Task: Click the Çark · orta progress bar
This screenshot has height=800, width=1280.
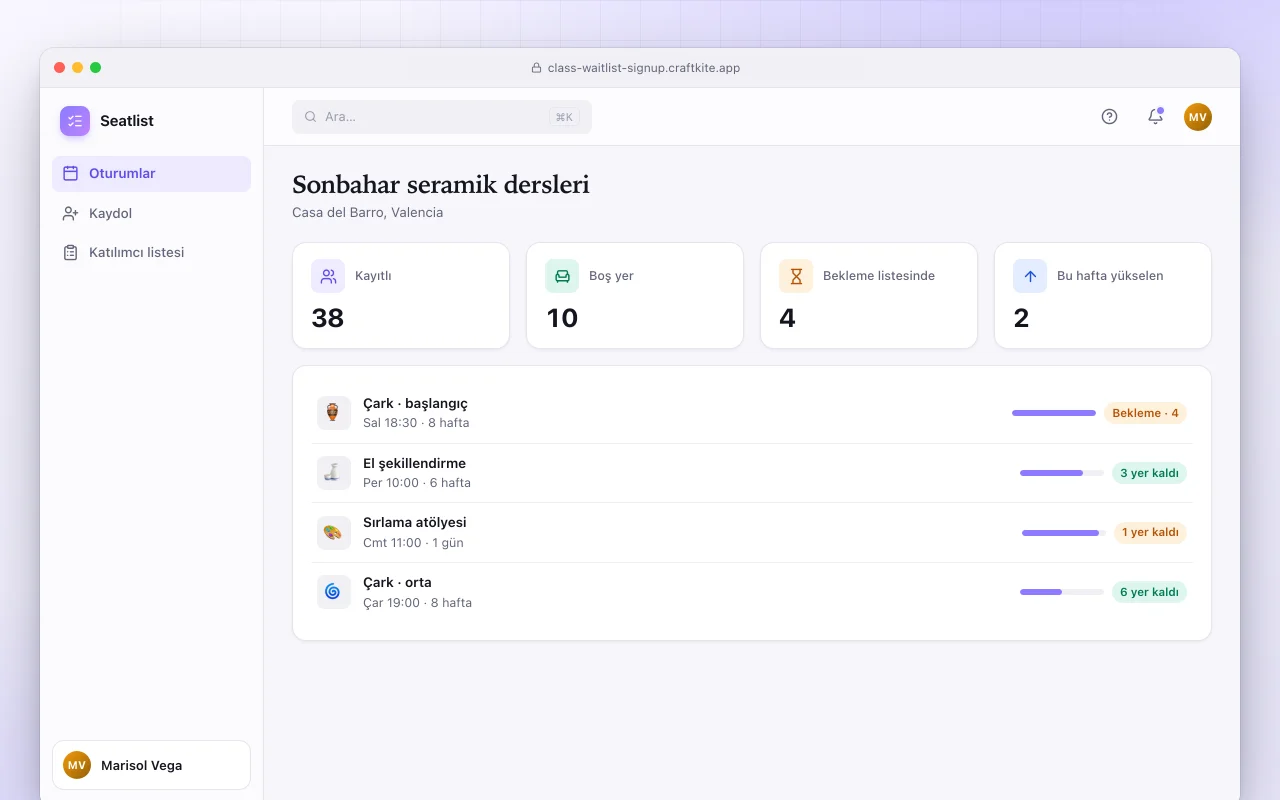Action: tap(1062, 592)
